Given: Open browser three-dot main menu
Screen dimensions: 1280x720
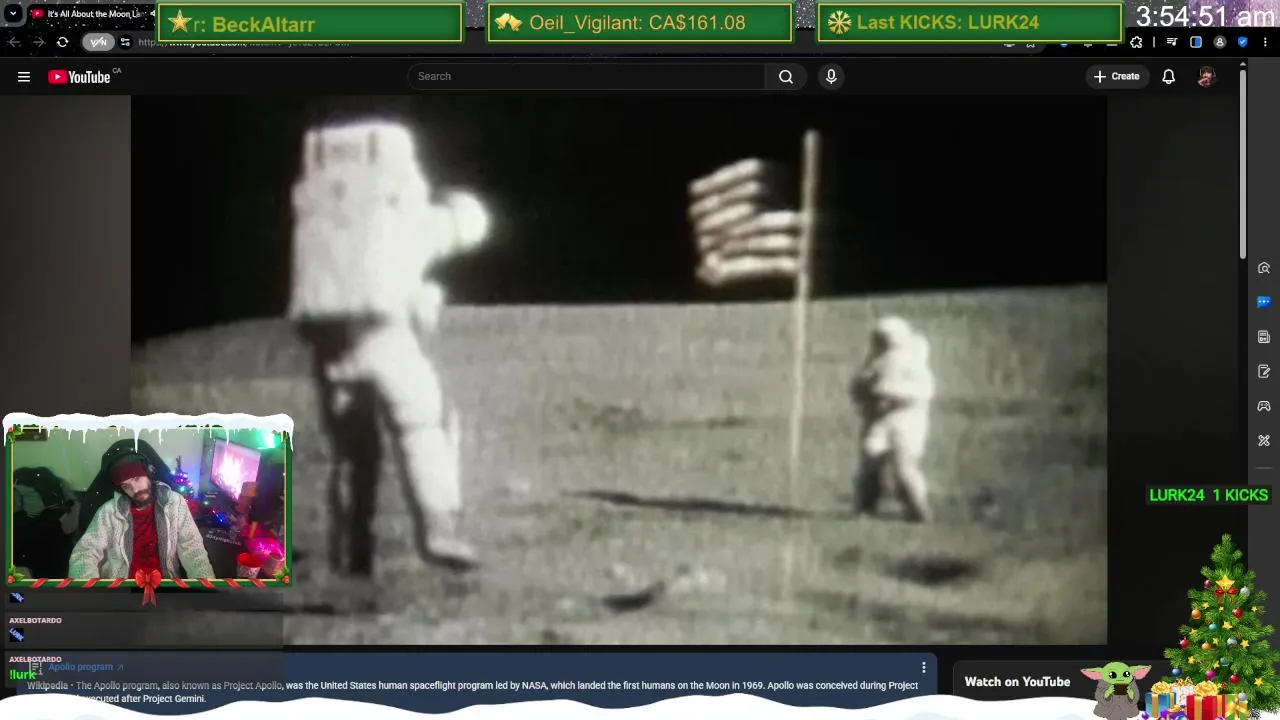Looking at the screenshot, I should (x=1266, y=42).
